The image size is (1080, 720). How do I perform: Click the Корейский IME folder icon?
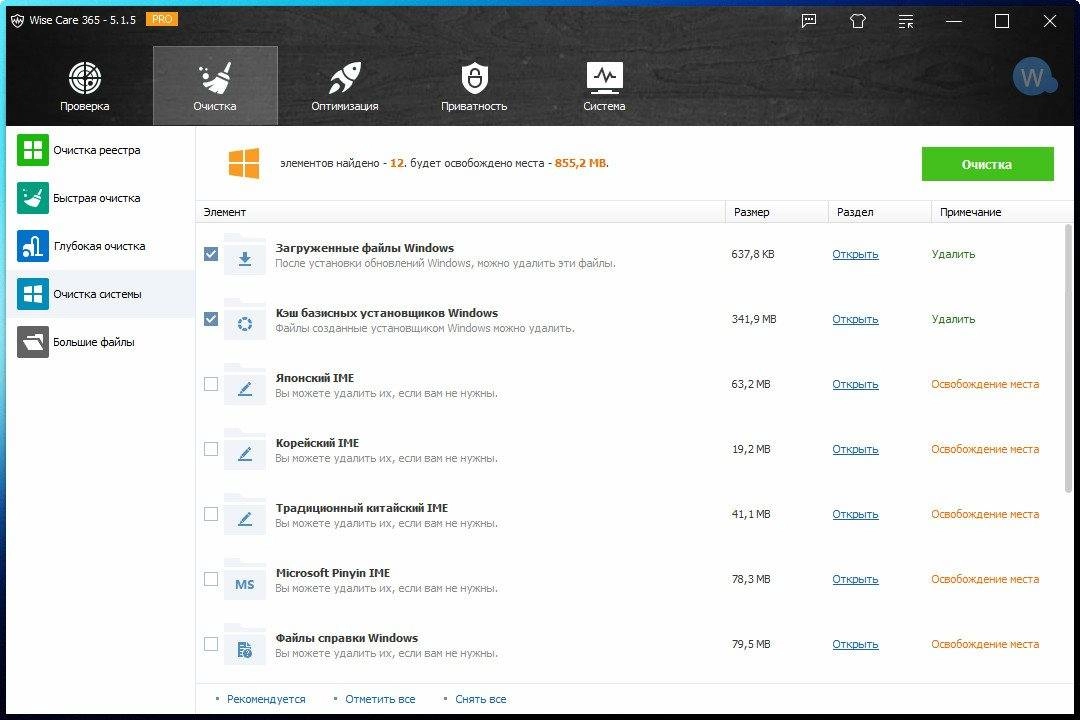click(x=245, y=450)
